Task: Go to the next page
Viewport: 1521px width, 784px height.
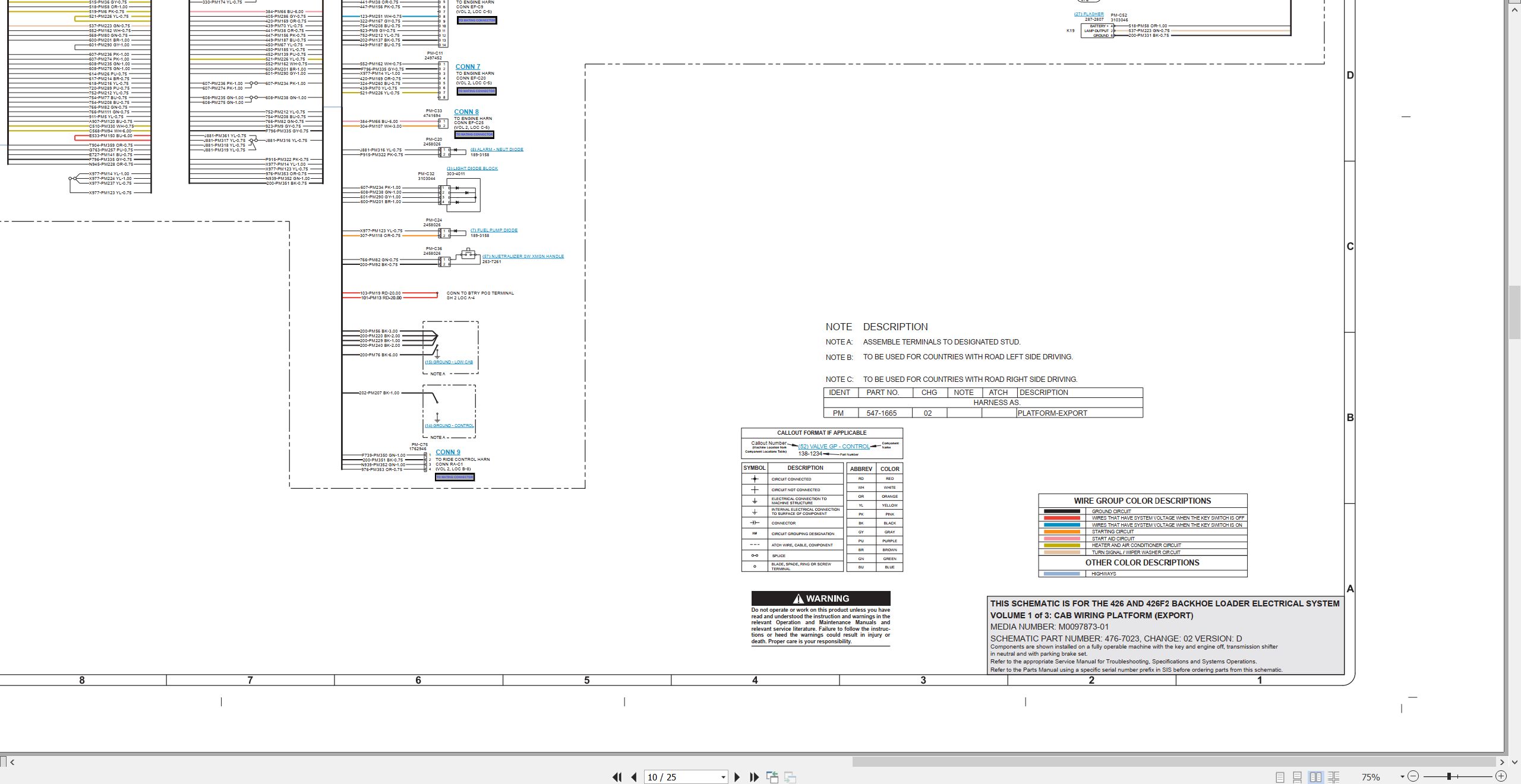Action: (x=737, y=777)
